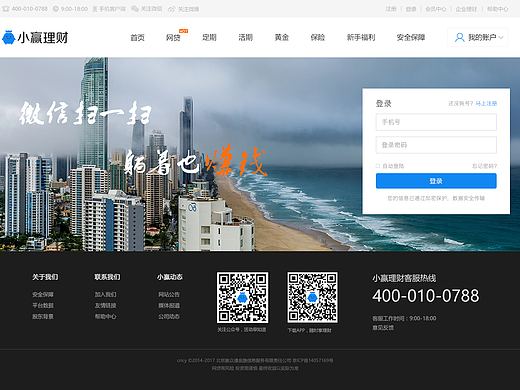The height and width of the screenshot is (390, 520).
Task: Click the large 400-010-0788 hotline number
Action: tap(426, 296)
